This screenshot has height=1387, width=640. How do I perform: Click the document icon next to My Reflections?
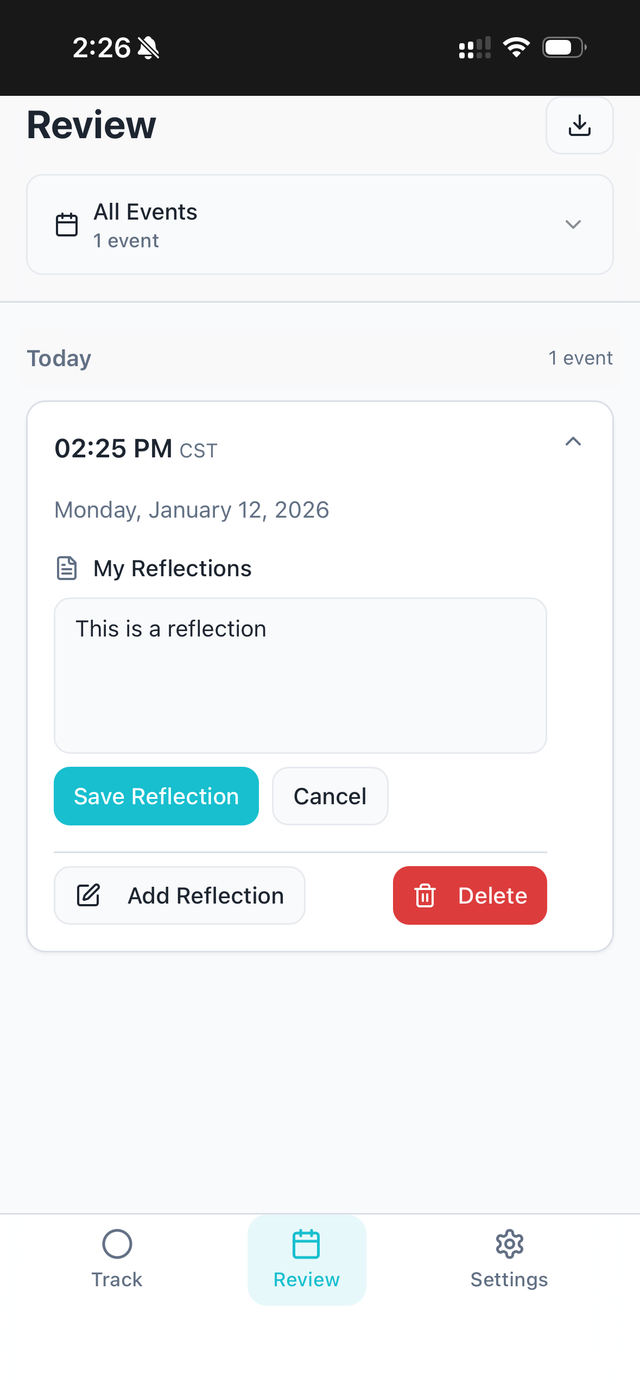pos(66,567)
